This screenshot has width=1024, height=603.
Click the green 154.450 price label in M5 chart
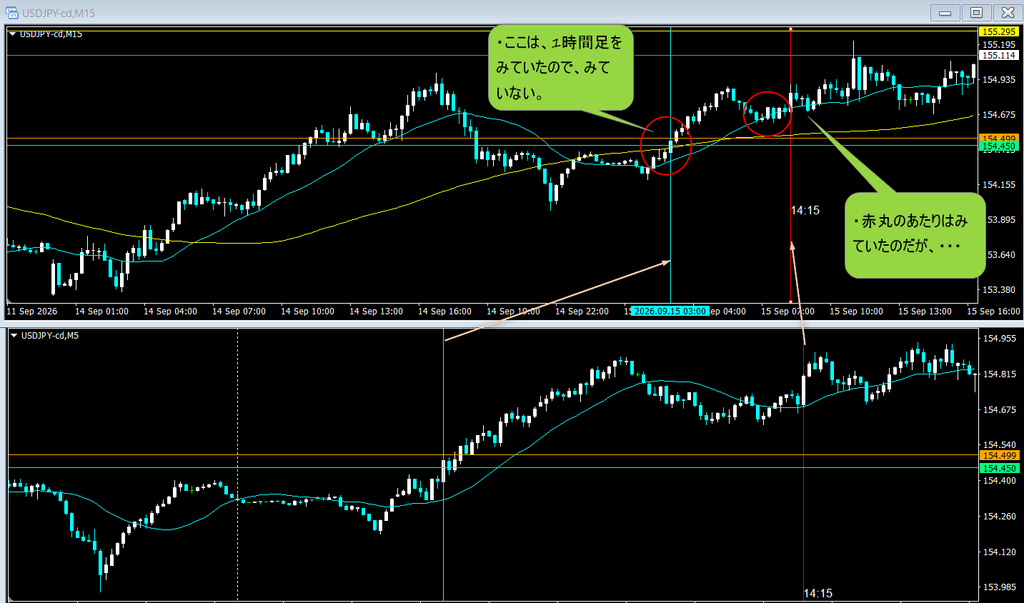coord(999,468)
